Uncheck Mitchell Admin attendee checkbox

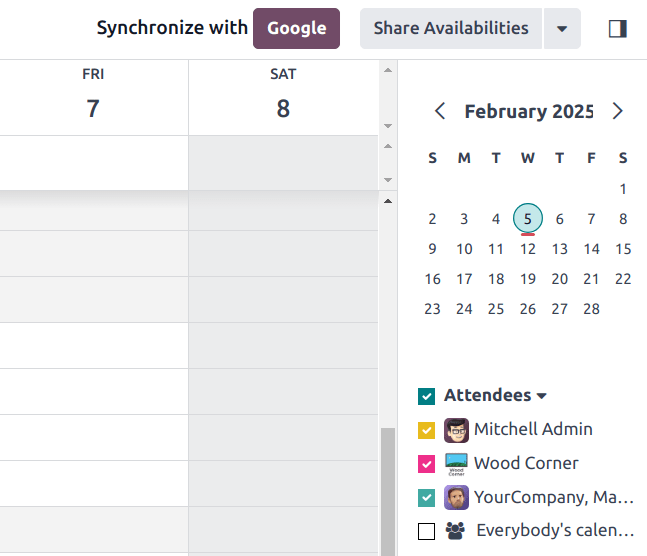tap(427, 430)
